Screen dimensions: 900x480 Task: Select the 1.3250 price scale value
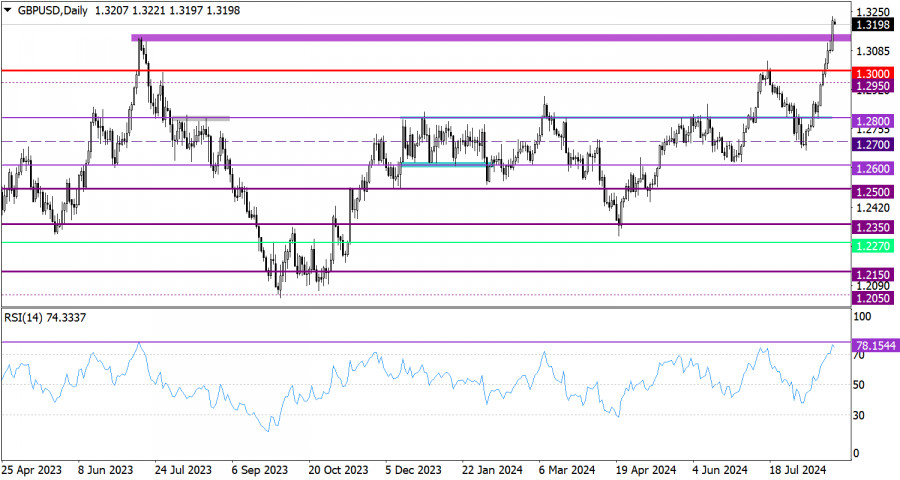point(872,12)
